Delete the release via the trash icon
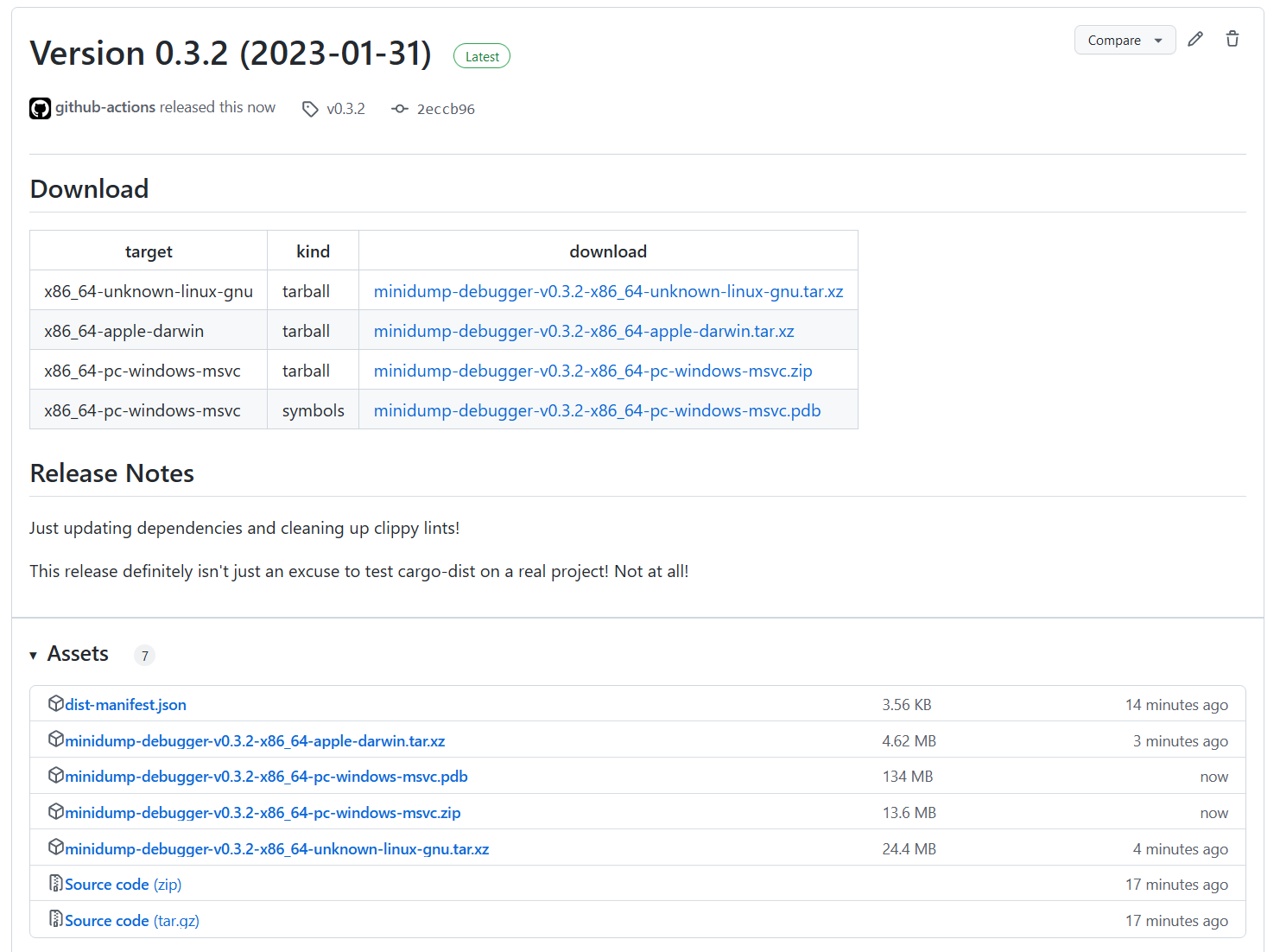The width and height of the screenshot is (1280, 952). point(1232,39)
